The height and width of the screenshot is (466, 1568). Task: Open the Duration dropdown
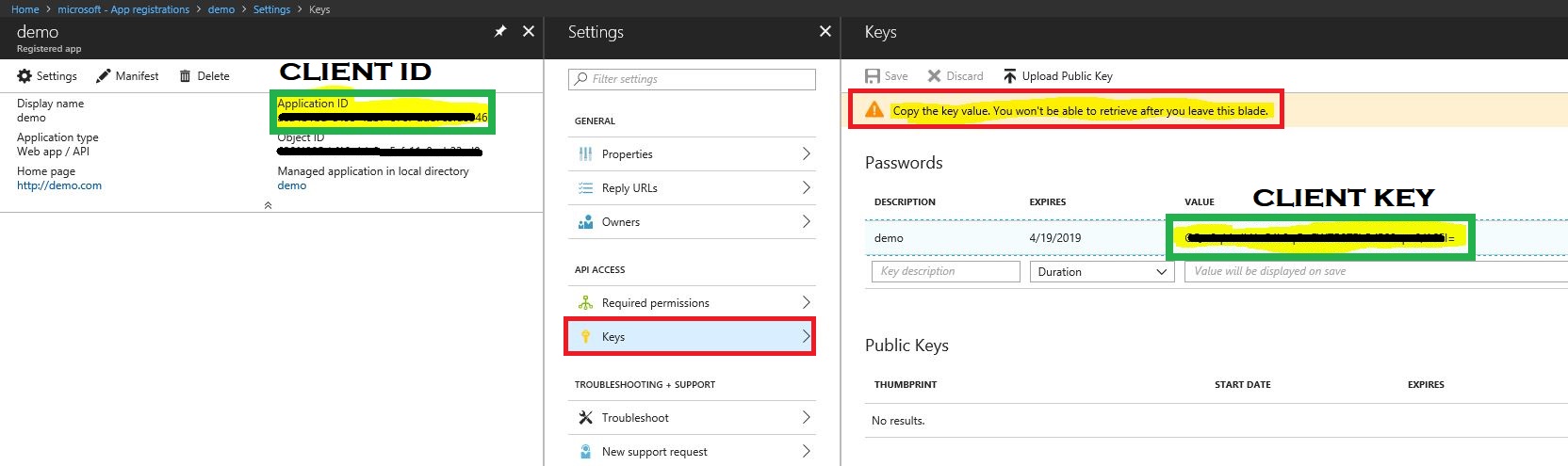[1102, 272]
